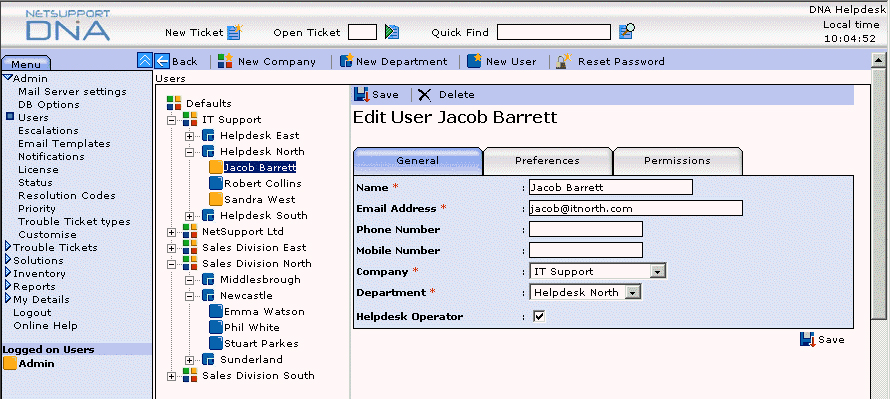Click the Newcastle department icon
890x399 pixels.
coord(208,295)
